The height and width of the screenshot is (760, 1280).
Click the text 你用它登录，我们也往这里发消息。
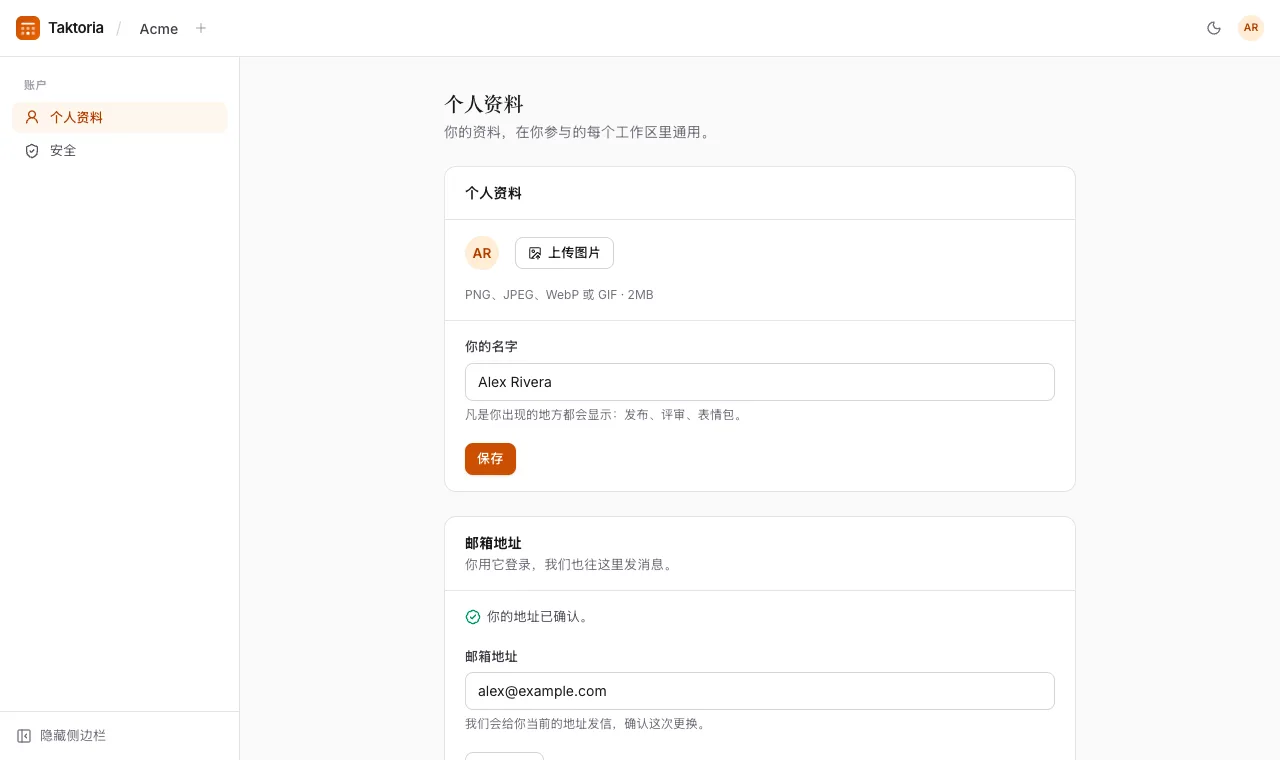click(571, 565)
